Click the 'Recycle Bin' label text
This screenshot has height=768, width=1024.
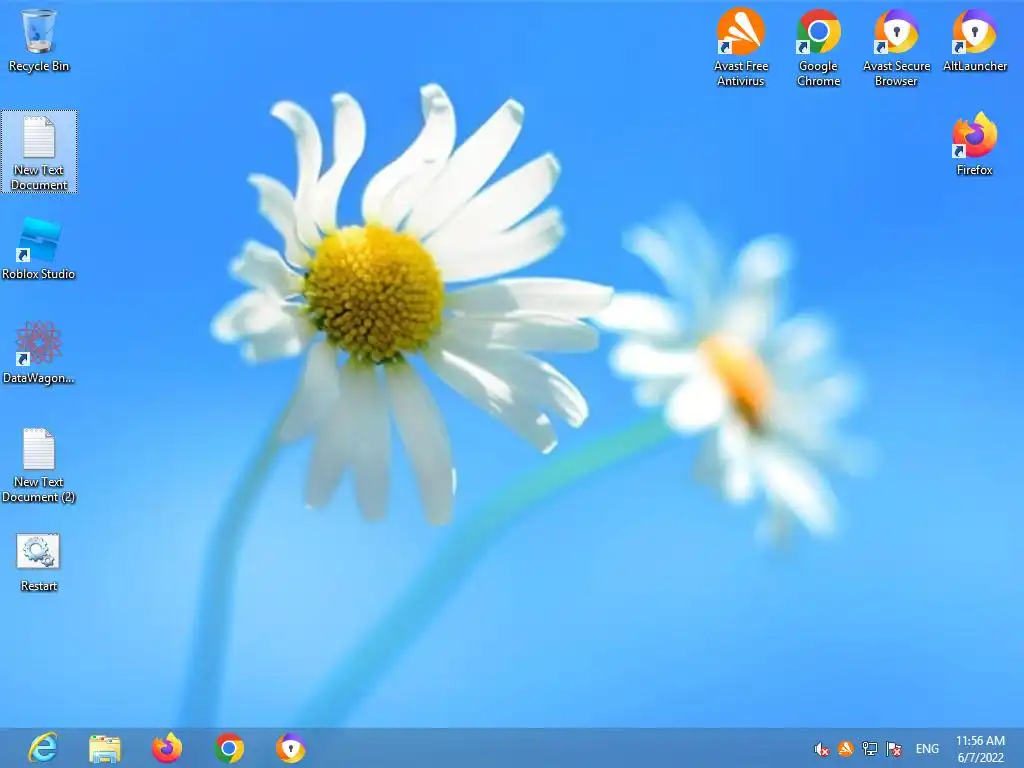tap(39, 66)
